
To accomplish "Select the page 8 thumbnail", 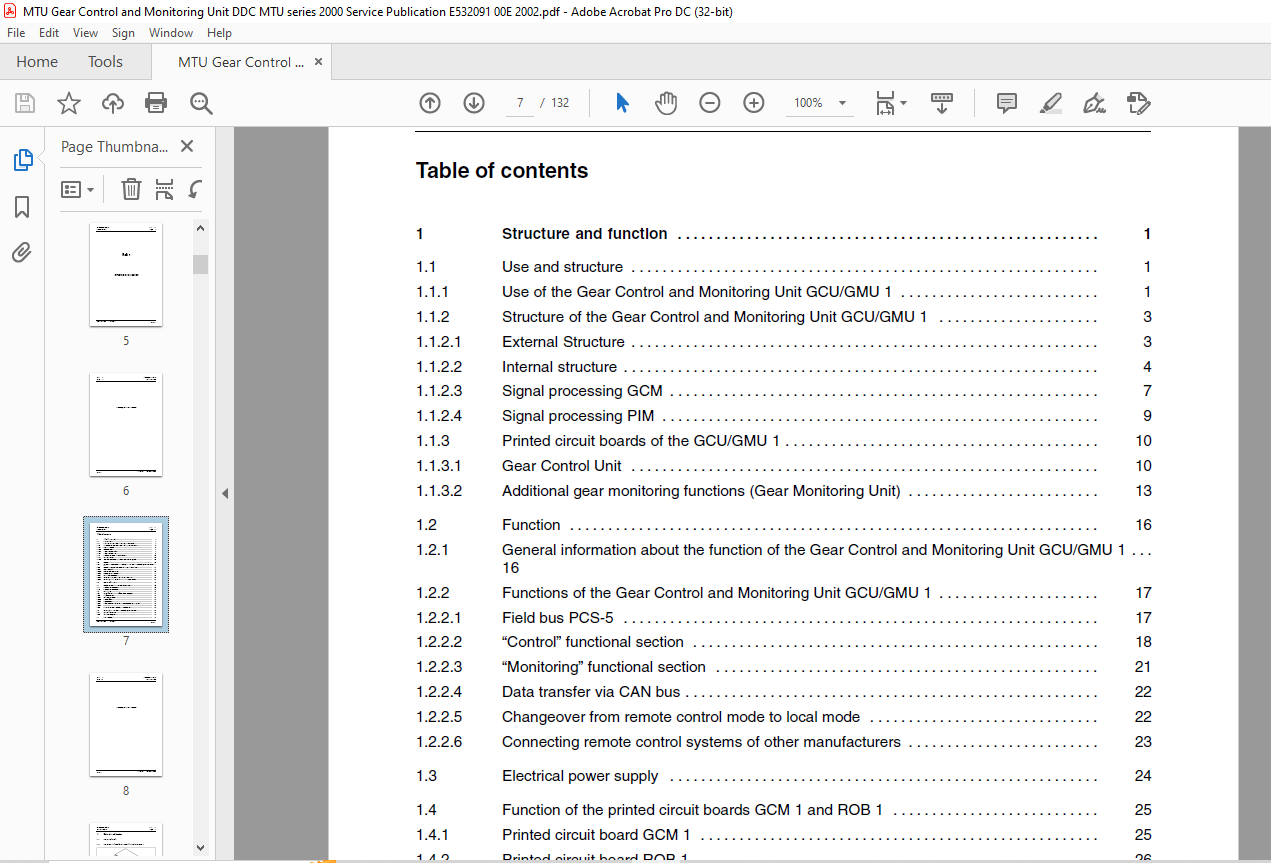I will (126, 725).
